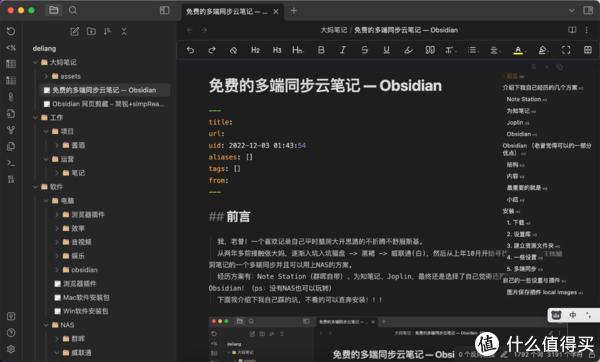Insert a quote block from toolbar
600x362 pixels.
430,50
